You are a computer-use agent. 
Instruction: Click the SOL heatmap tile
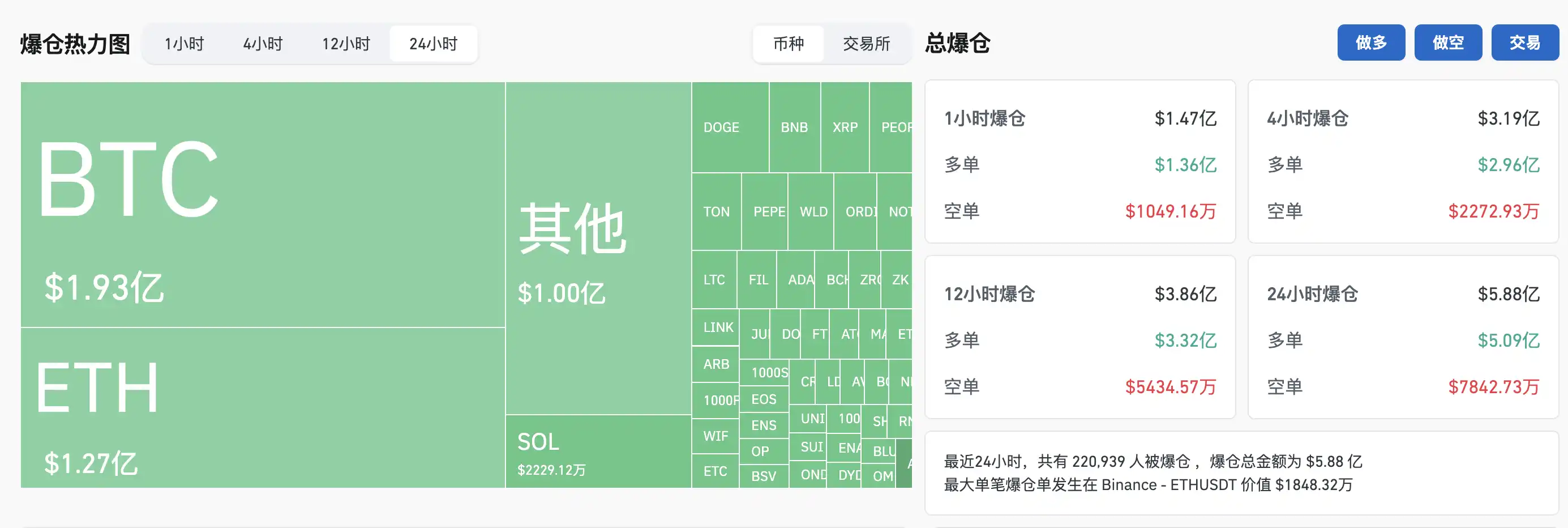598,452
